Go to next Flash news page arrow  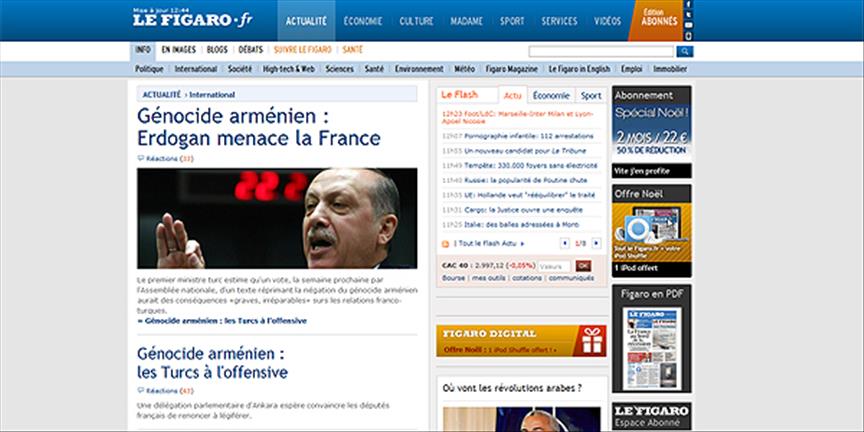(596, 243)
